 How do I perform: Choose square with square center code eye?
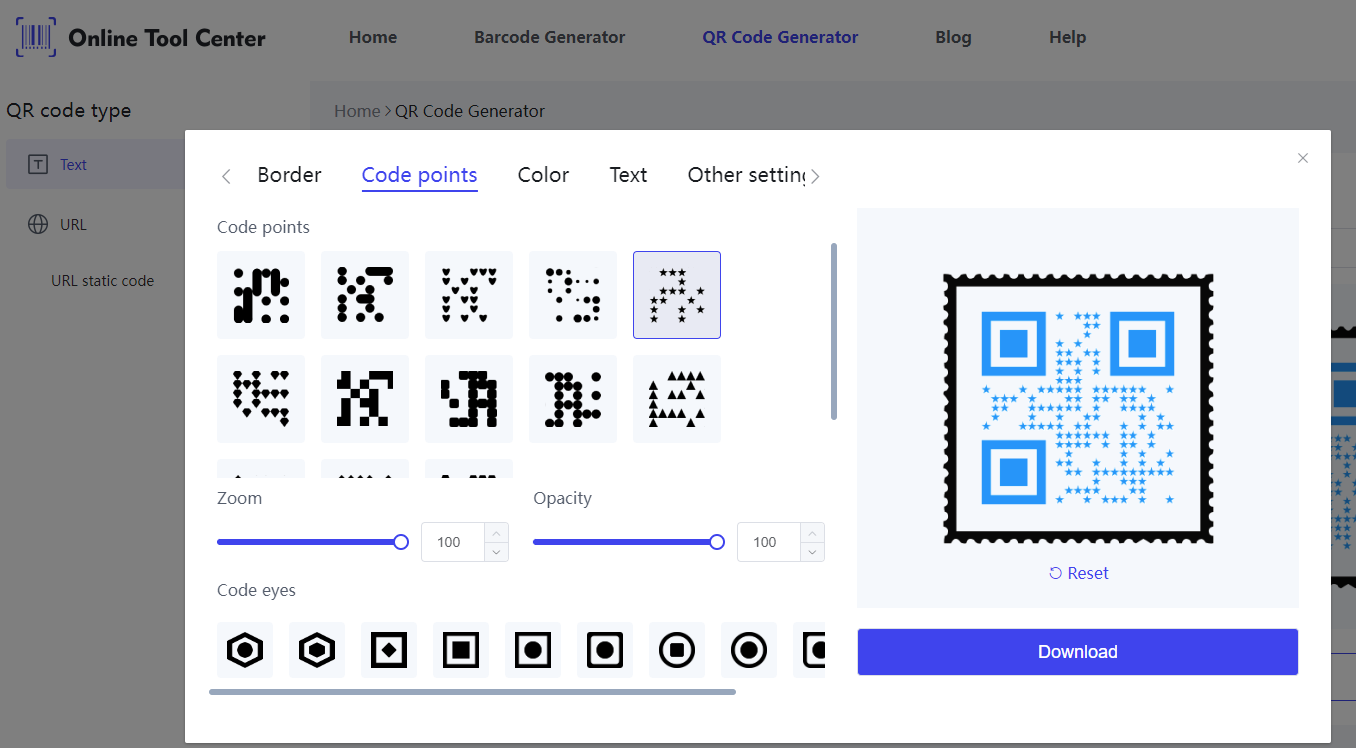(461, 650)
